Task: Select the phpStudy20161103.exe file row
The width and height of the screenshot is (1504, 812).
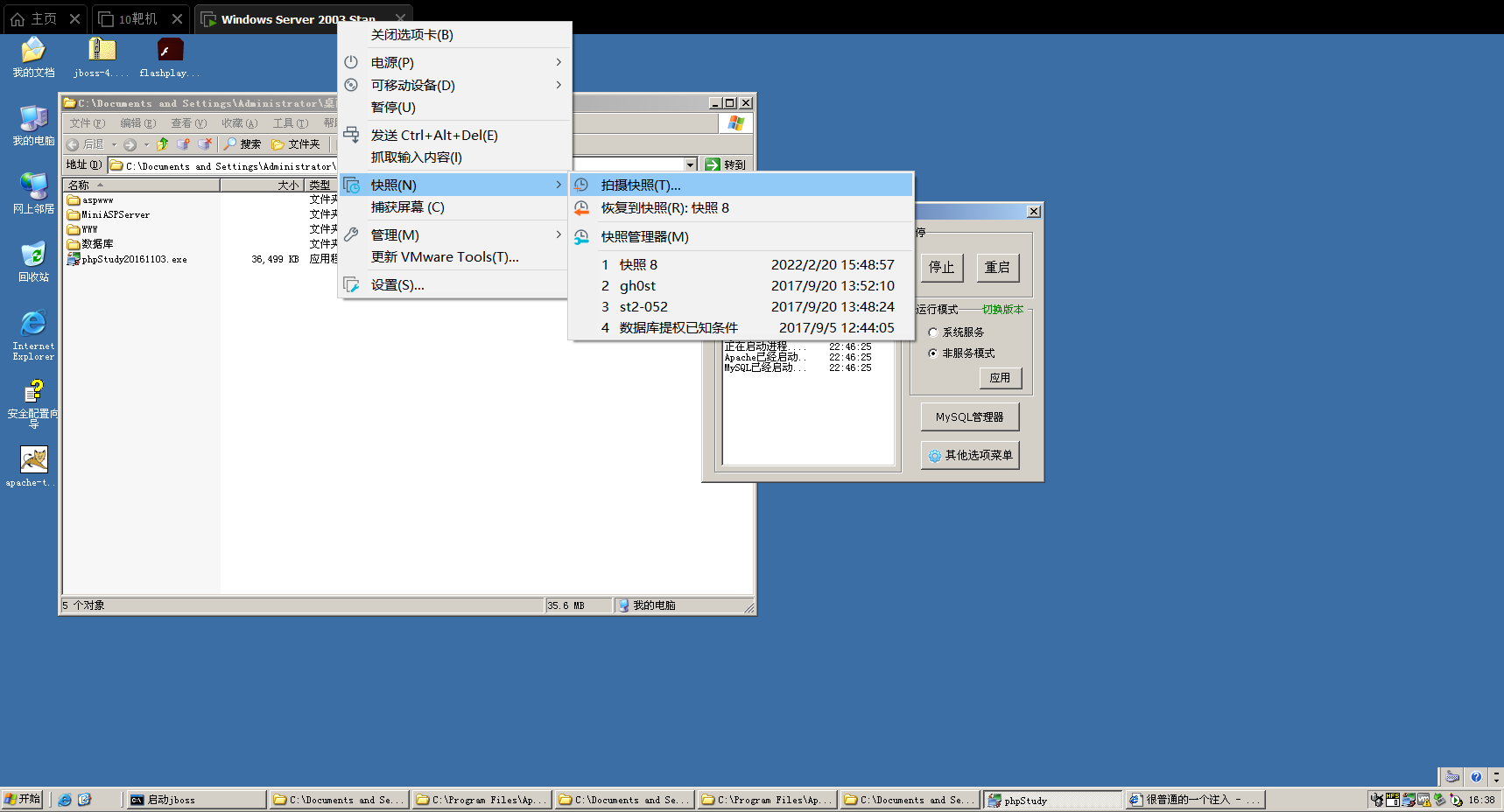Action: coord(127,260)
